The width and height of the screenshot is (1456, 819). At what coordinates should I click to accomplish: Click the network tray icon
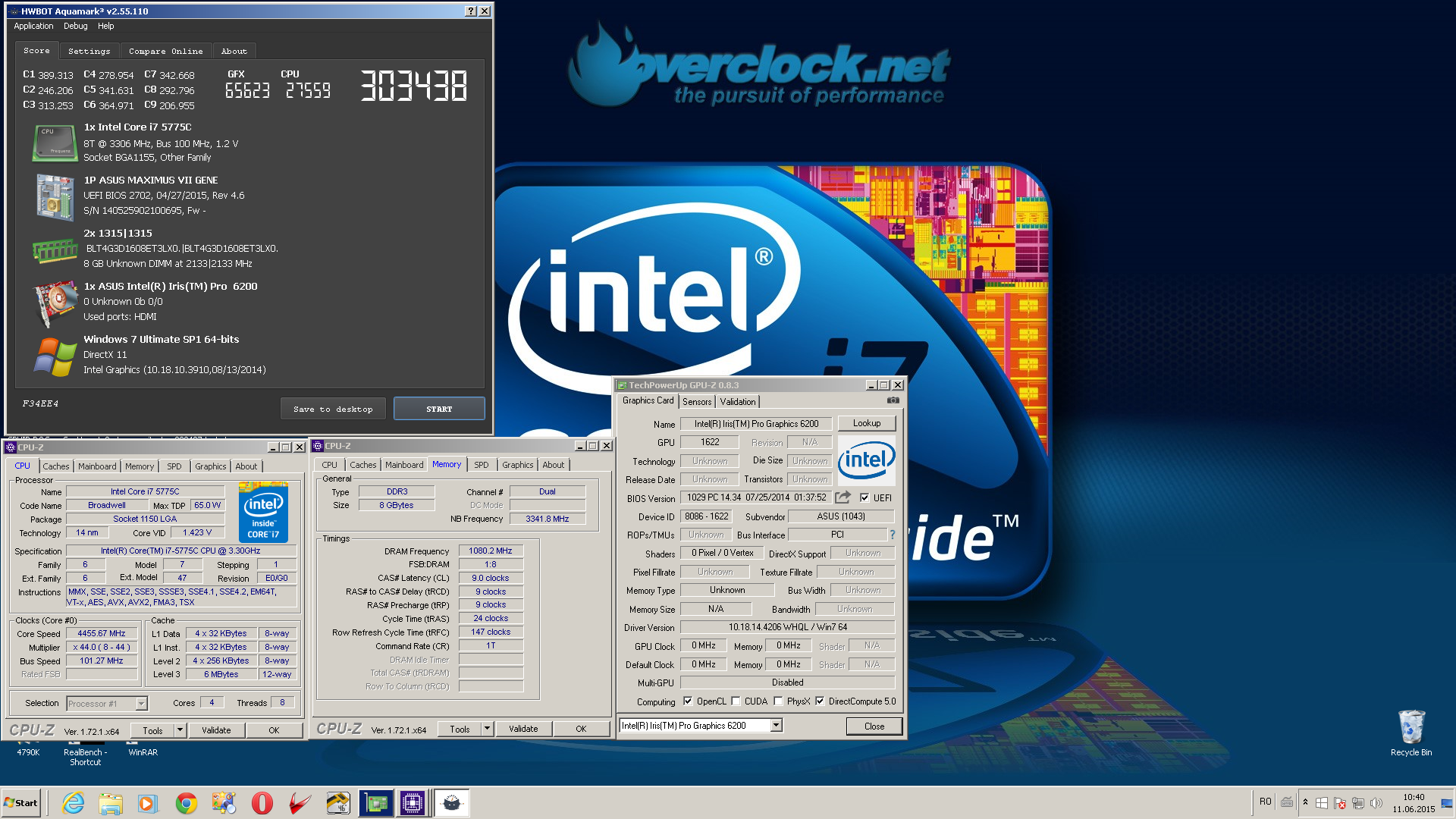(1358, 803)
